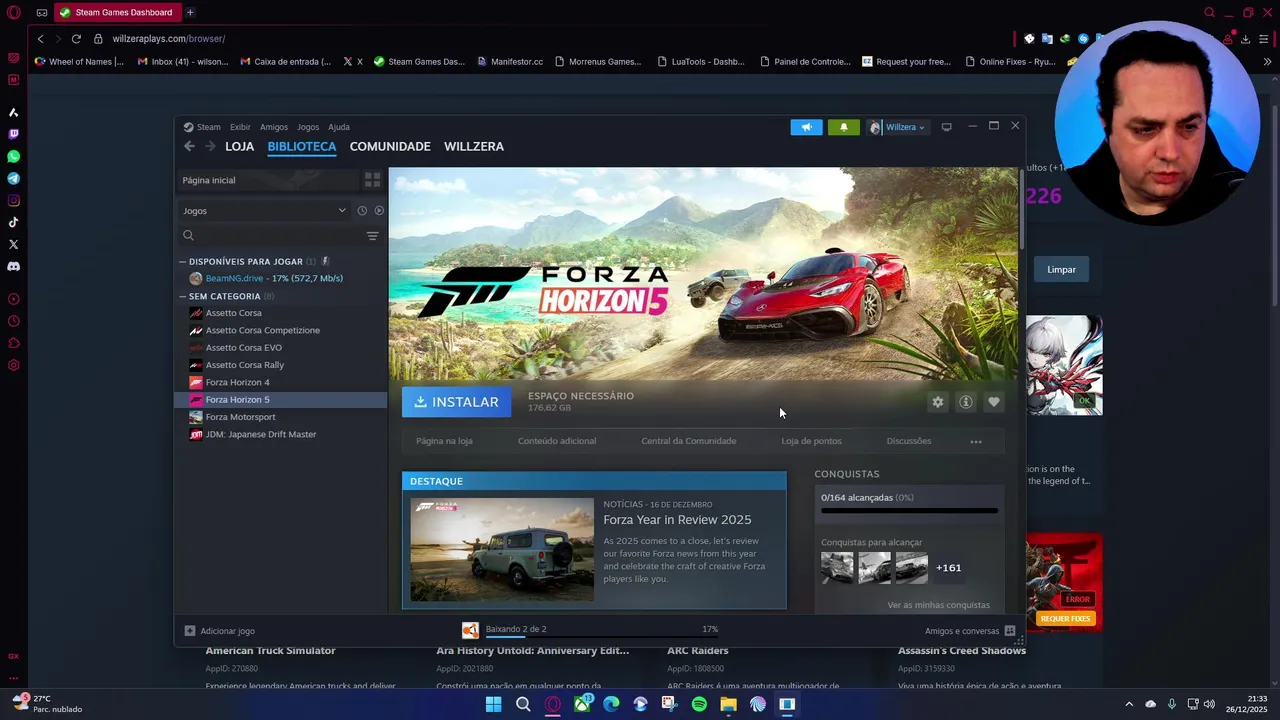Open Telegram in Opera sidebar
1280x720 pixels.
tap(13, 178)
